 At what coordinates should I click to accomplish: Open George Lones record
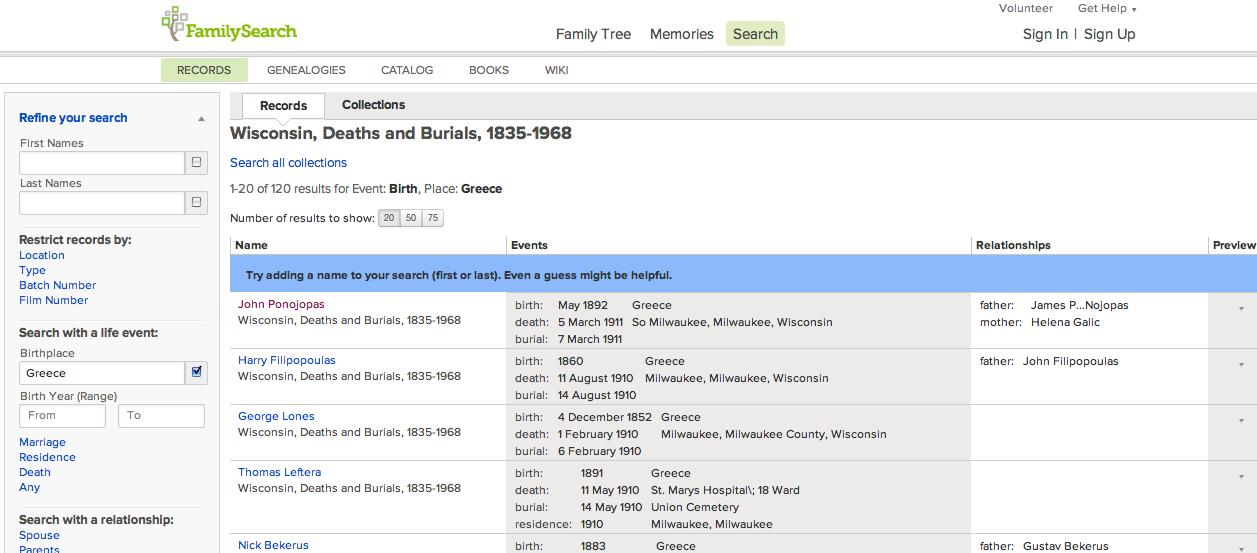coord(276,416)
